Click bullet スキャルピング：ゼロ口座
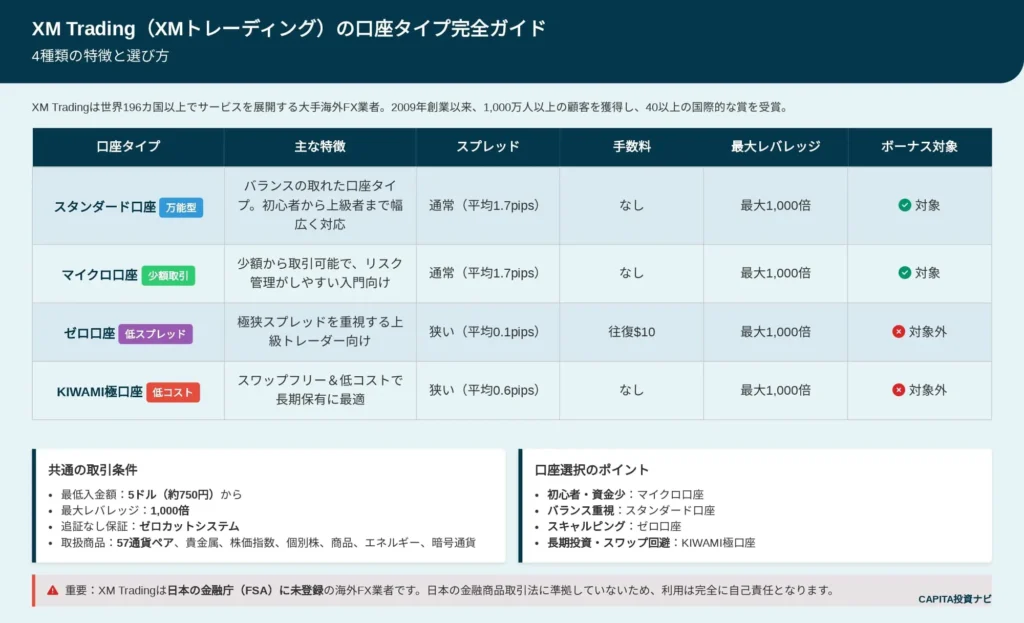This screenshot has width=1024, height=623. (x=614, y=526)
